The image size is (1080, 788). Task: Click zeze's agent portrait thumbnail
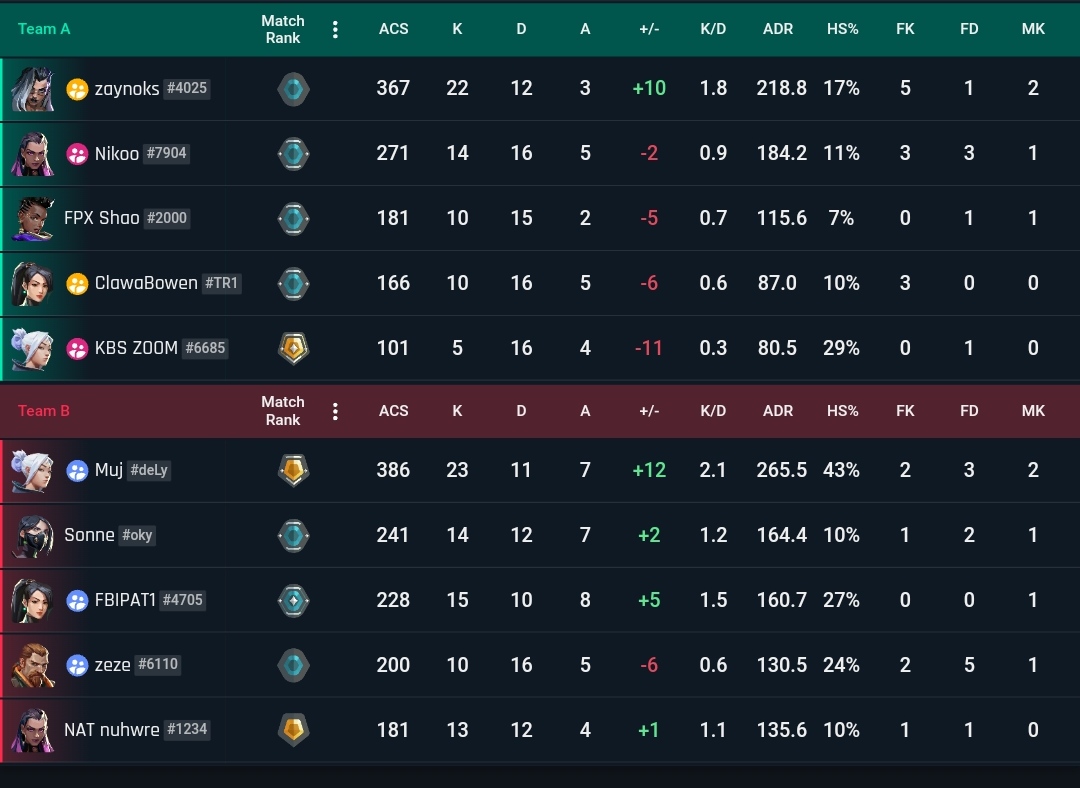tap(32, 665)
